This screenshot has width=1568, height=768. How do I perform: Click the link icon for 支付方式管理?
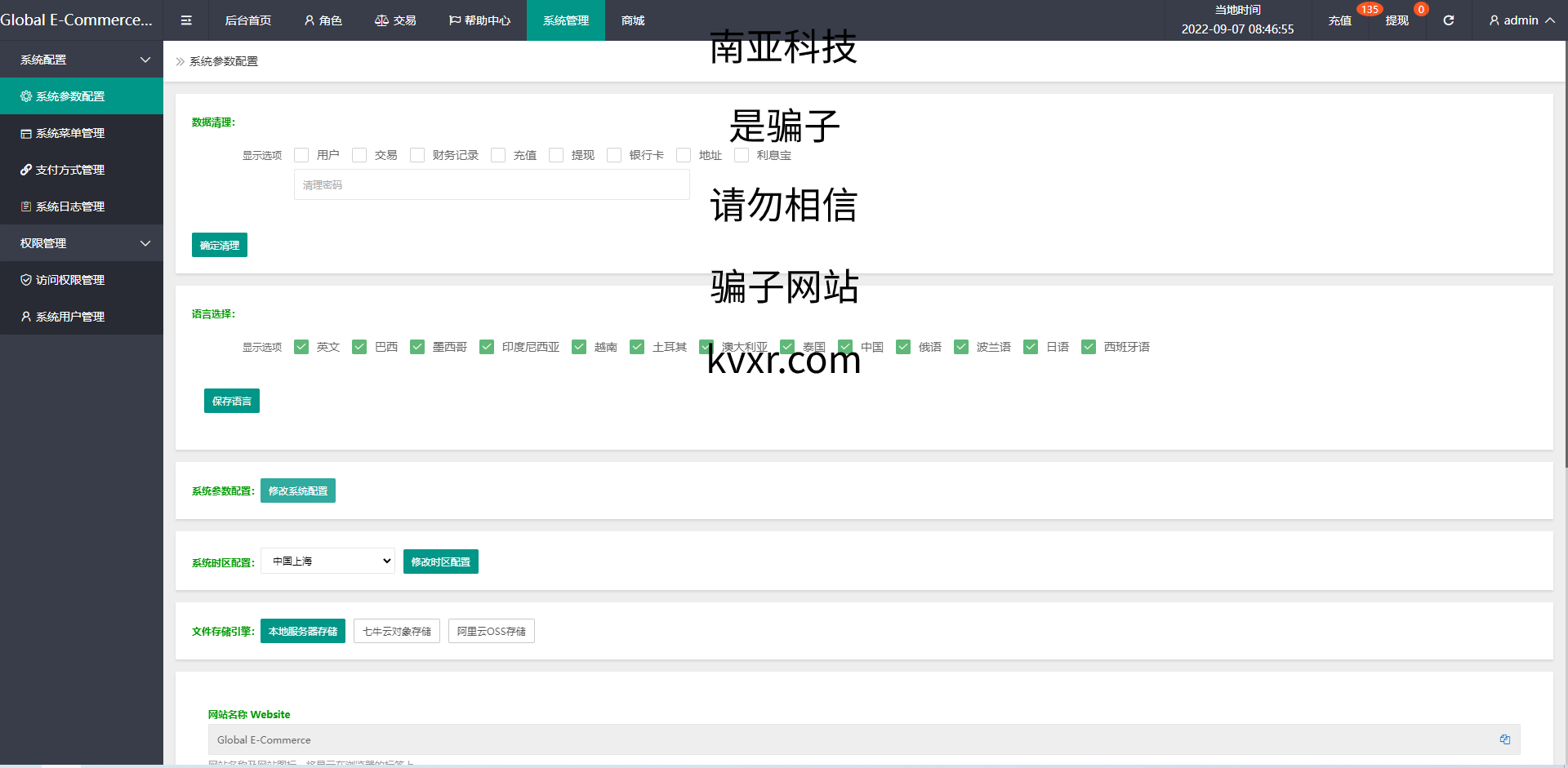tap(26, 170)
